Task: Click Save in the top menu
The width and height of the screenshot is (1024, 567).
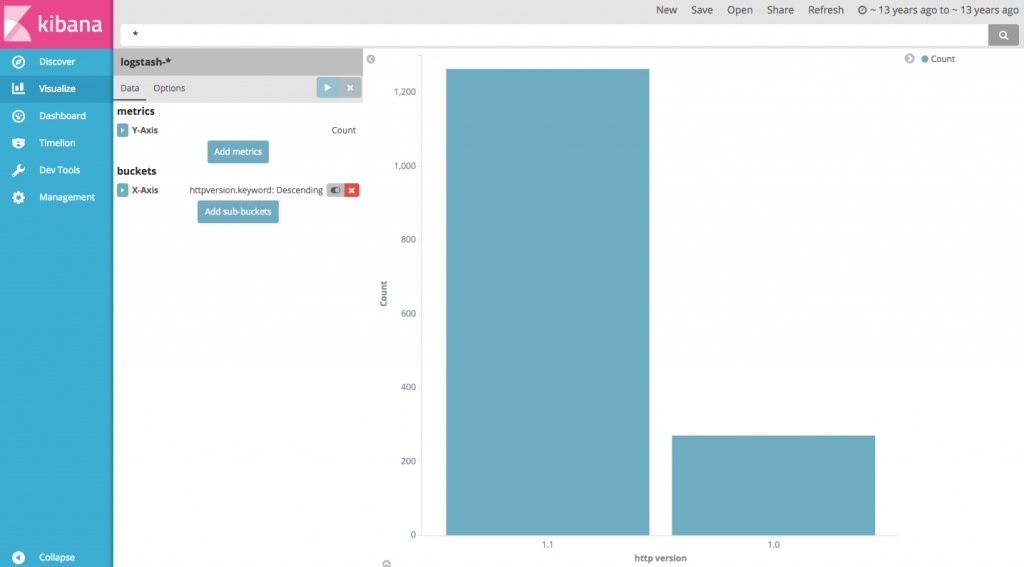Action: pyautogui.click(x=702, y=10)
